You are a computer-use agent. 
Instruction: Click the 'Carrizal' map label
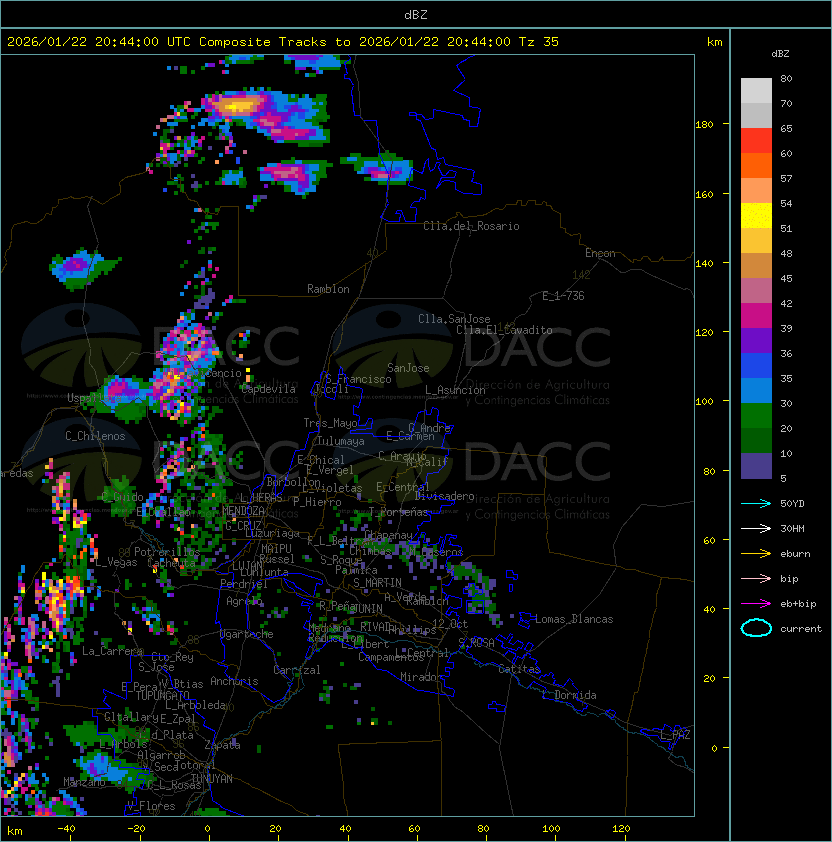point(296,670)
